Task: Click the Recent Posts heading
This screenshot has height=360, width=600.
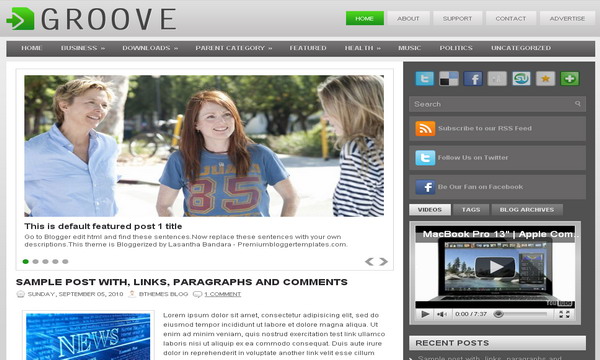Action: [x=452, y=343]
